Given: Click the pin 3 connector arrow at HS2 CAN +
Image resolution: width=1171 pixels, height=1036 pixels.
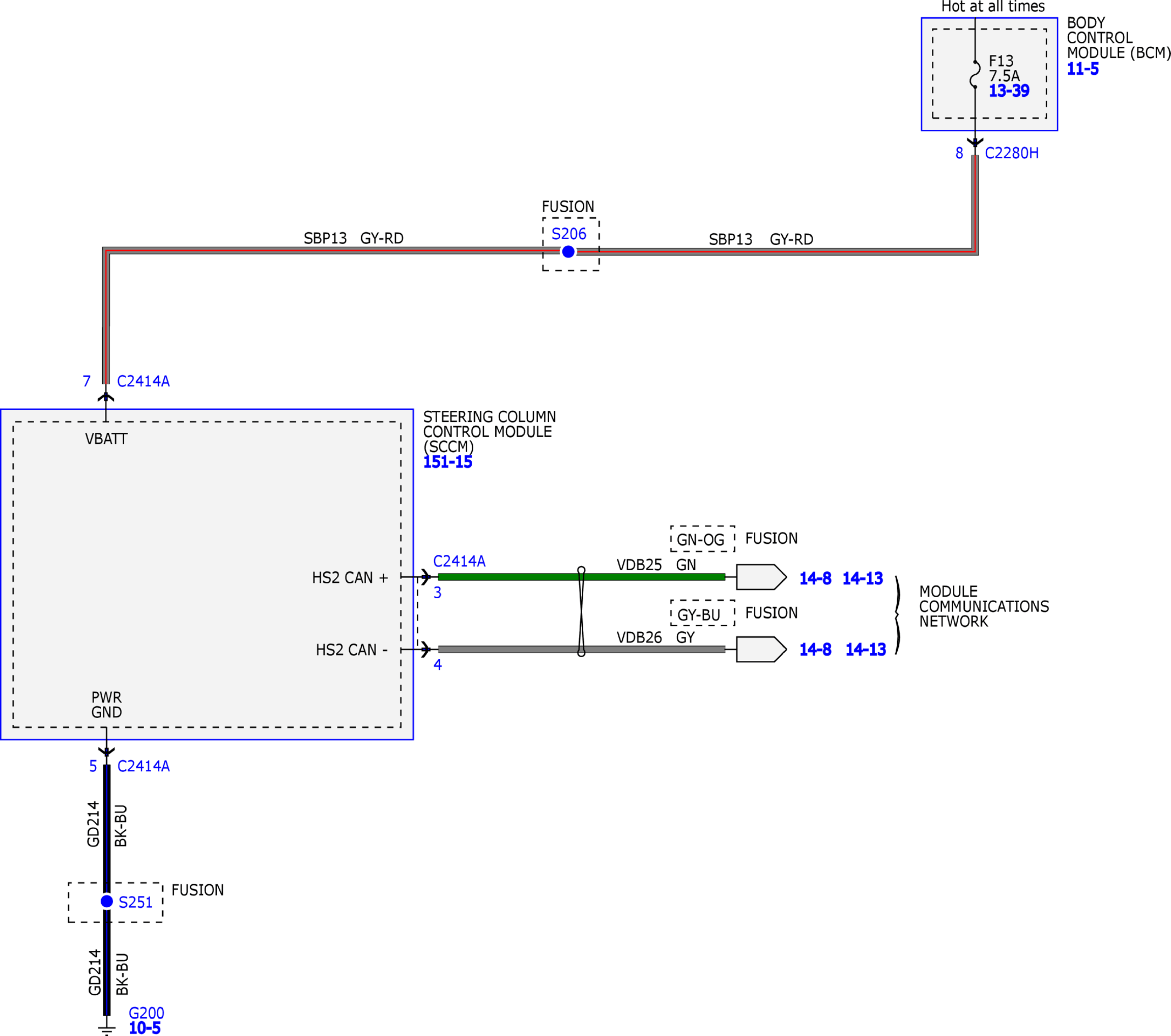Looking at the screenshot, I should coord(426,577).
